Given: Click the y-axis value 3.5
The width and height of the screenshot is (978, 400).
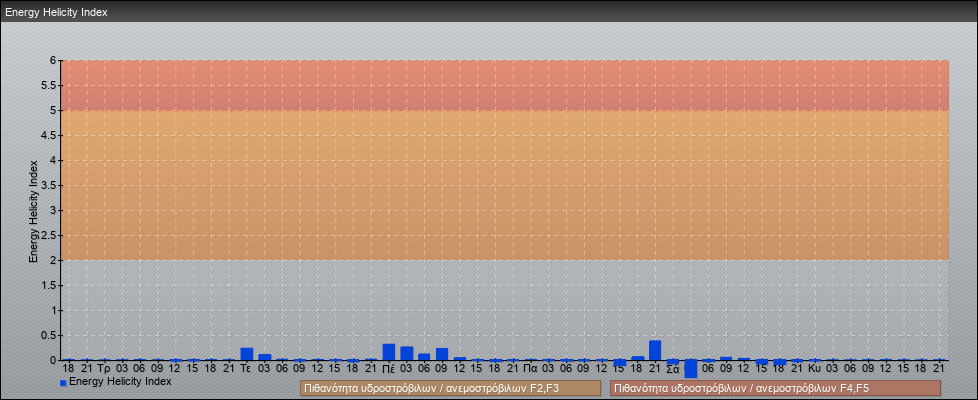Looking at the screenshot, I should pyautogui.click(x=49, y=185).
